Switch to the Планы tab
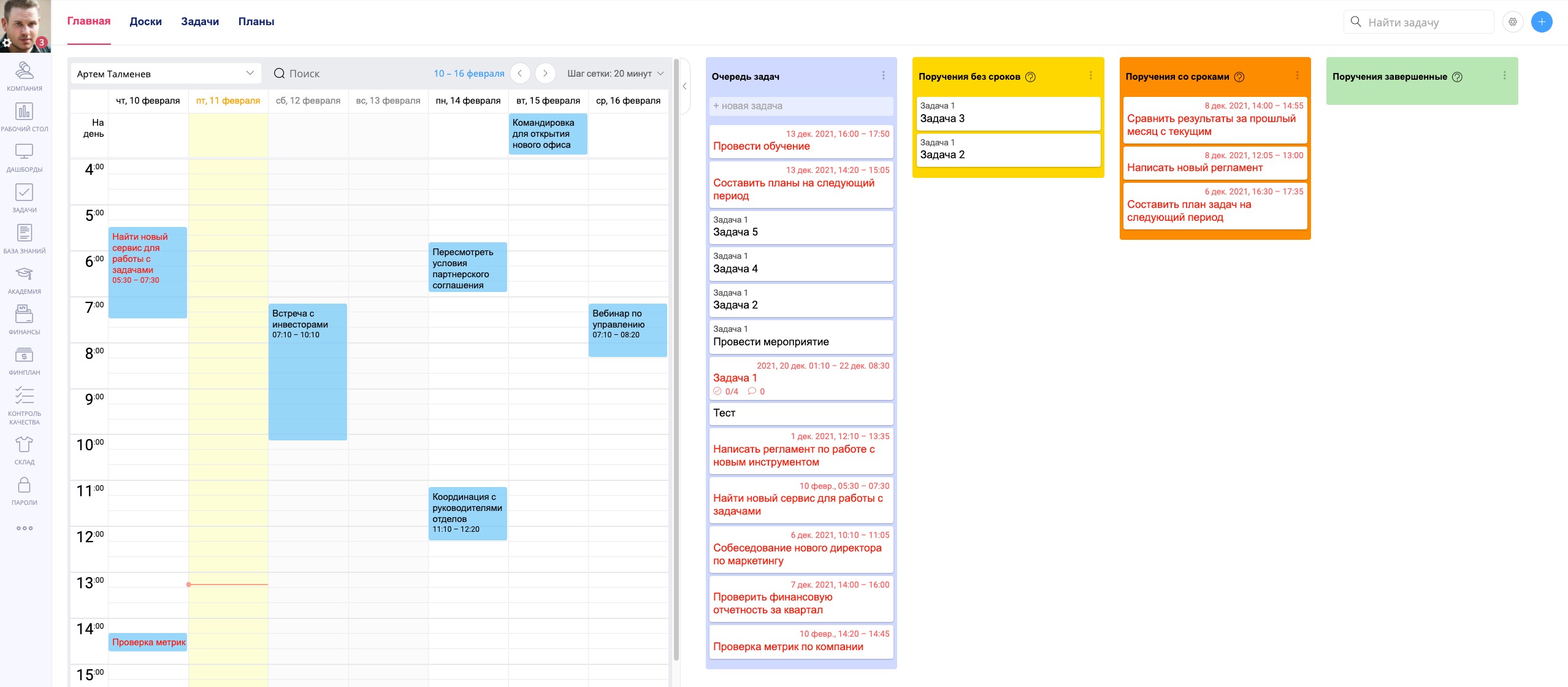Viewport: 1568px width, 687px height. click(x=256, y=21)
